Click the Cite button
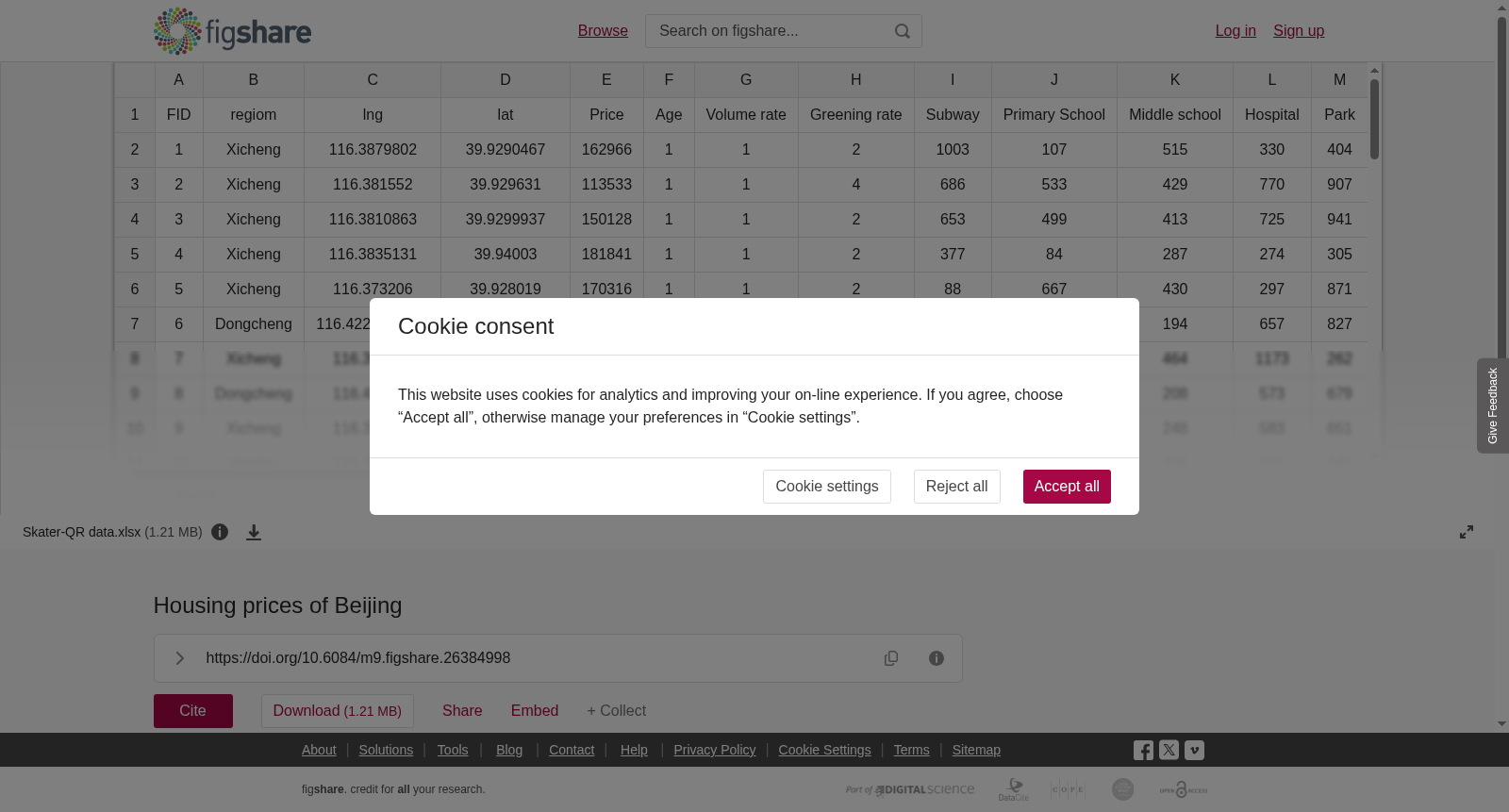 [193, 711]
